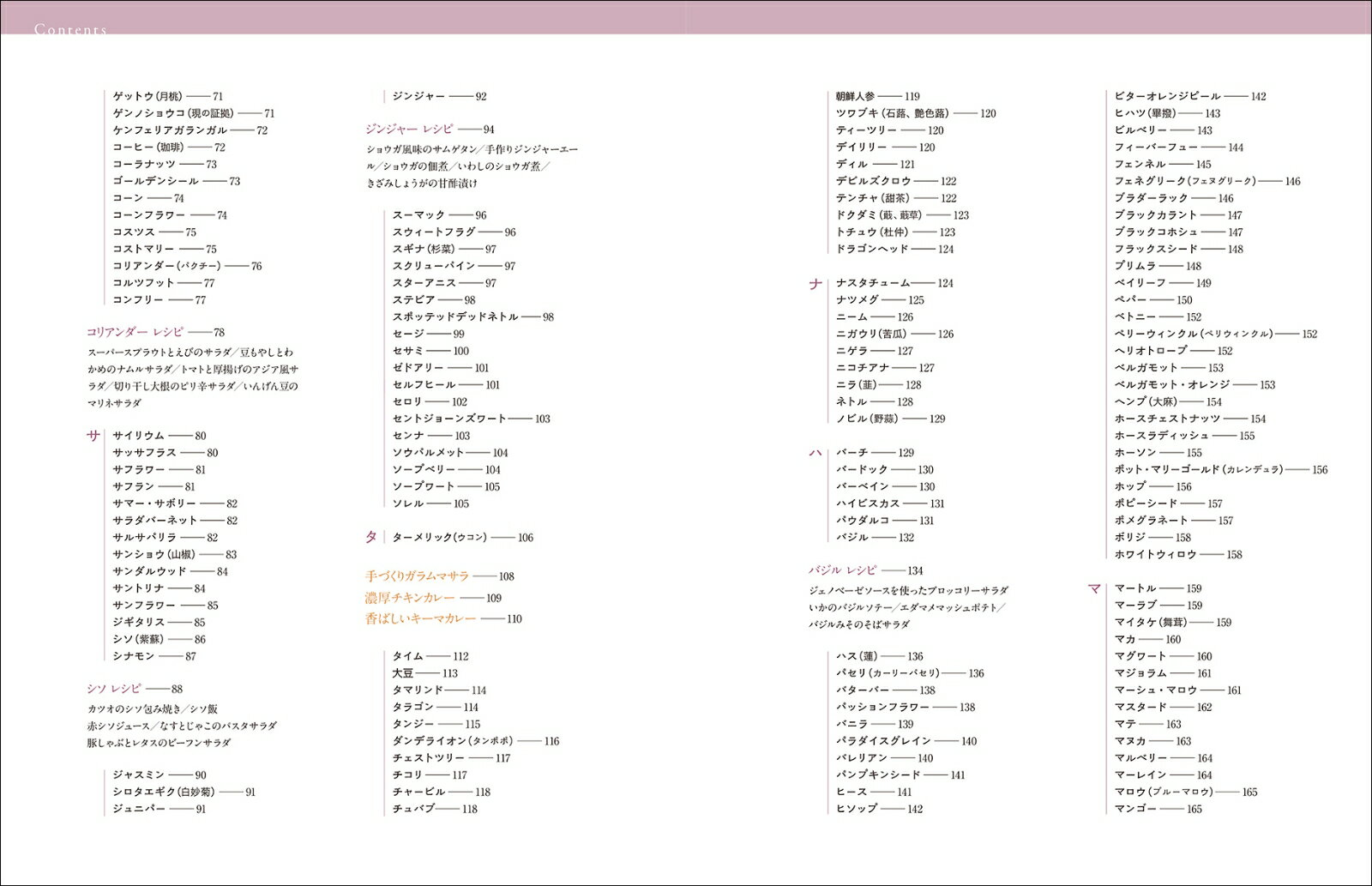Open the ジンジャー レシピ heading
This screenshot has height=886, width=1372.
coord(409,130)
